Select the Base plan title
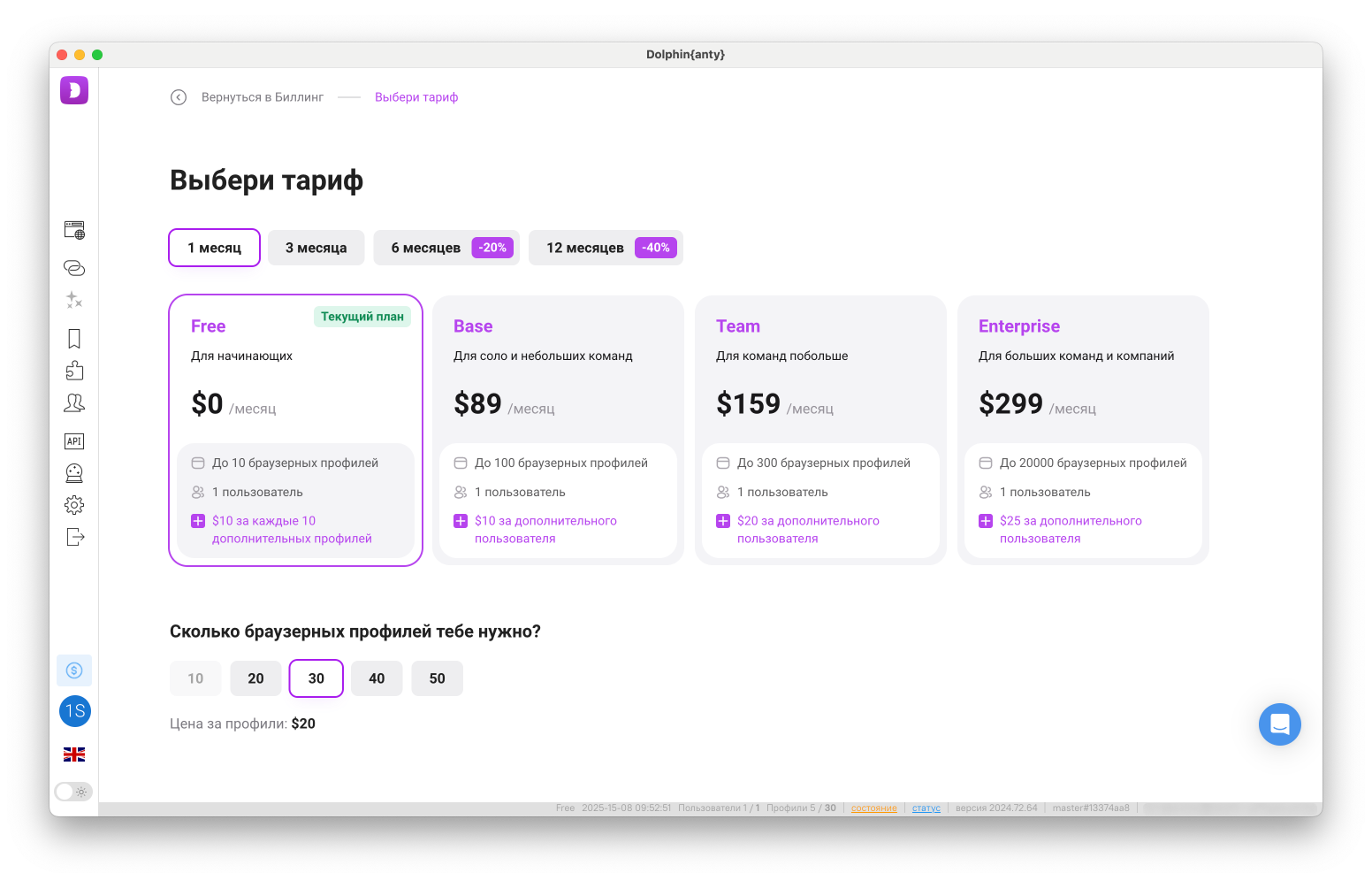Image resolution: width=1372 pixels, height=873 pixels. (x=473, y=326)
